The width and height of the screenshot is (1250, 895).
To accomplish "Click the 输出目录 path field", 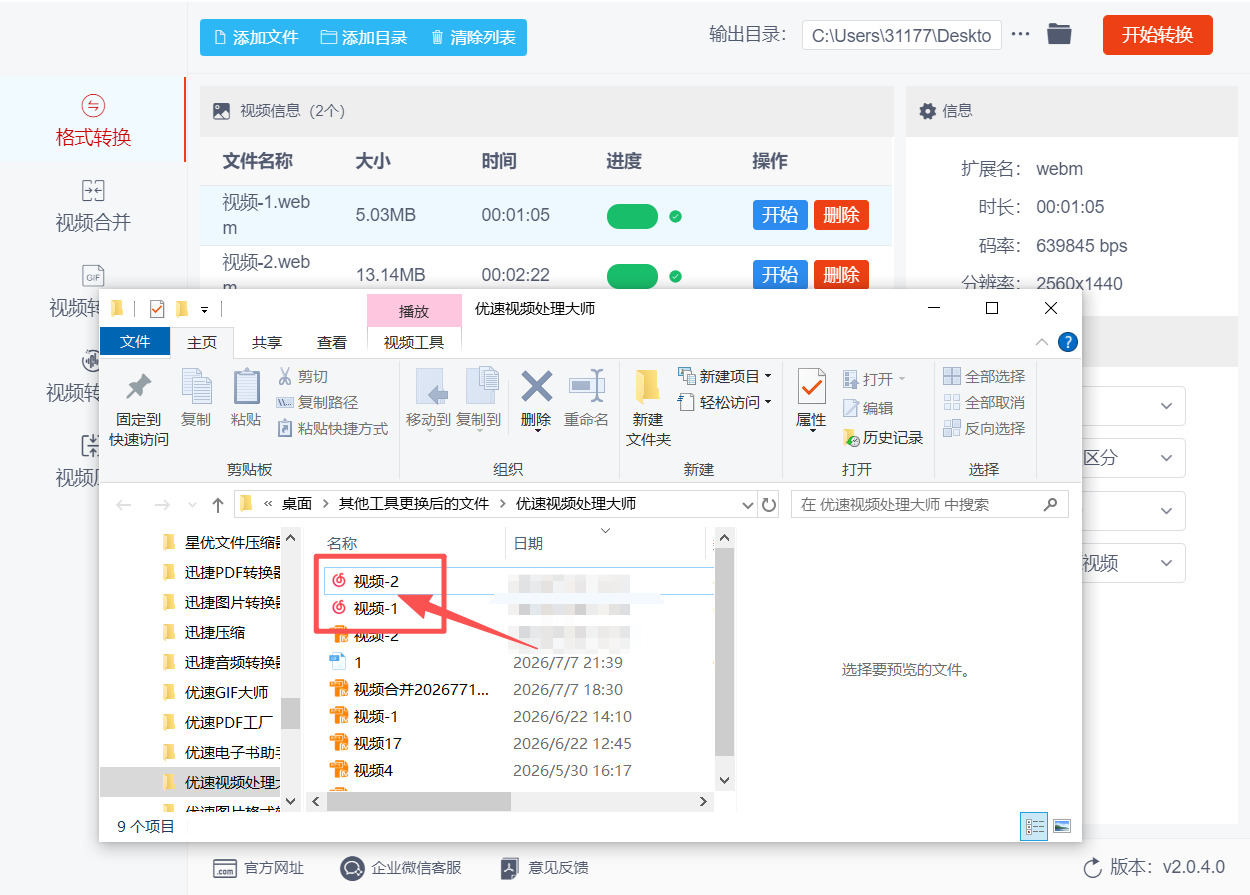I will (x=901, y=35).
